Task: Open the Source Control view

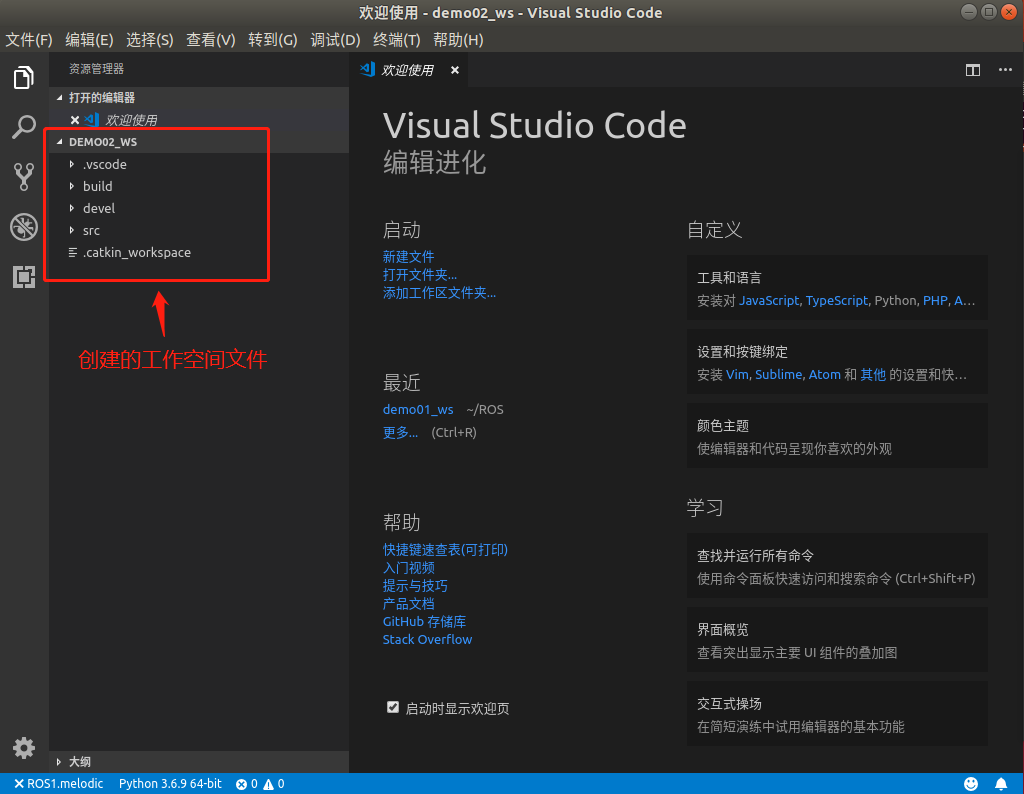Action: point(23,177)
